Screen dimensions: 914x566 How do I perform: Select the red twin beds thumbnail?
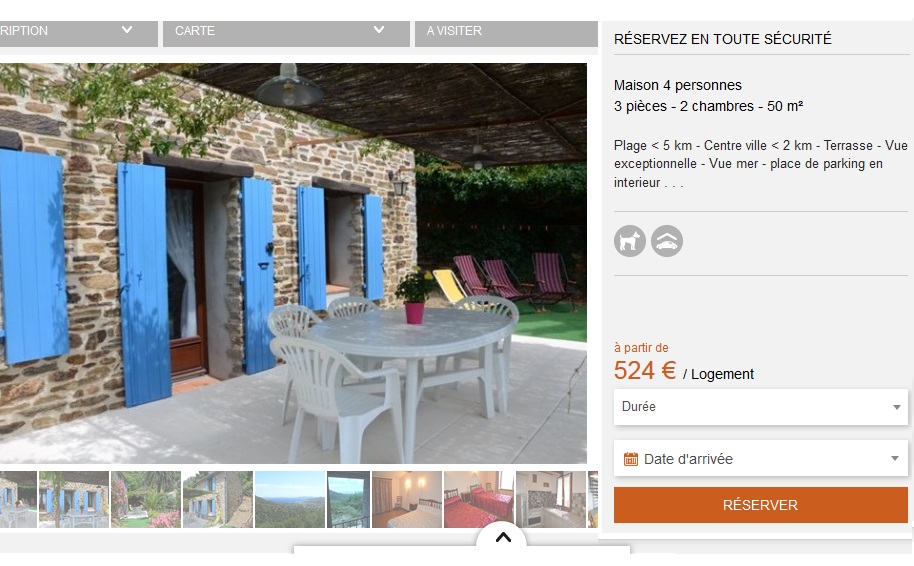tap(479, 500)
